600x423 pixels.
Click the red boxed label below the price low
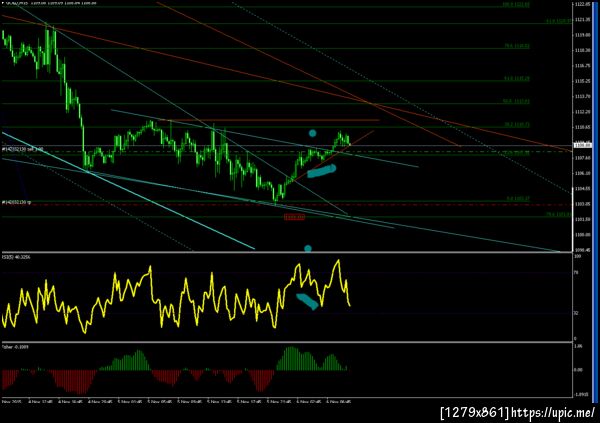294,217
